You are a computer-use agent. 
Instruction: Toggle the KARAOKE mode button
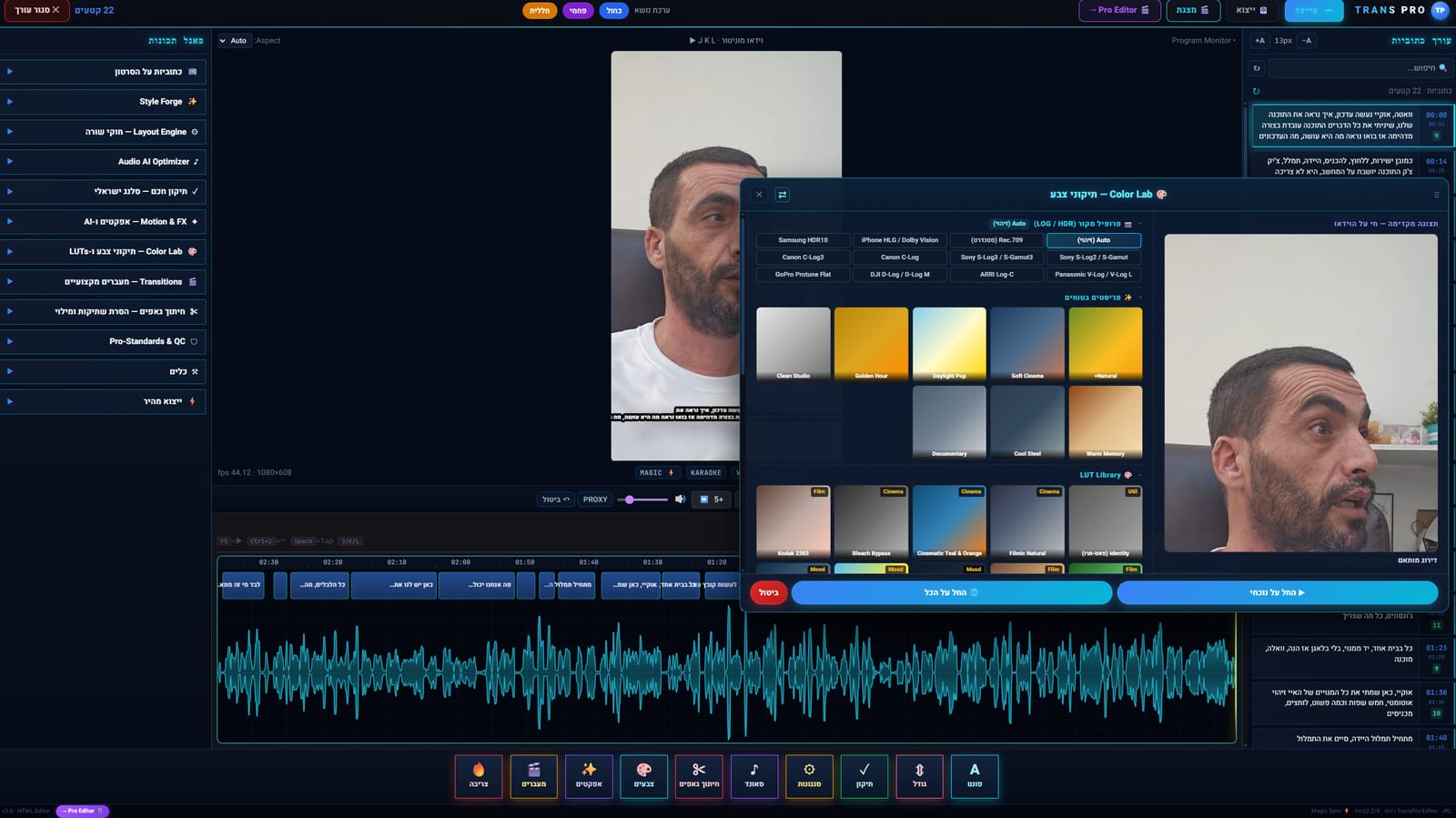coord(706,473)
